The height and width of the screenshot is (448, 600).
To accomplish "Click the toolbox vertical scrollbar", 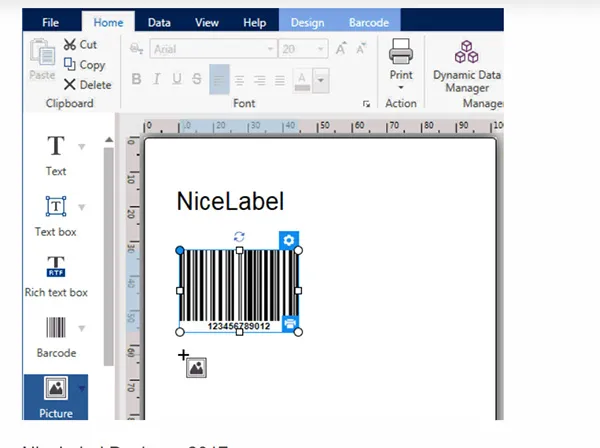I will 109,256.
